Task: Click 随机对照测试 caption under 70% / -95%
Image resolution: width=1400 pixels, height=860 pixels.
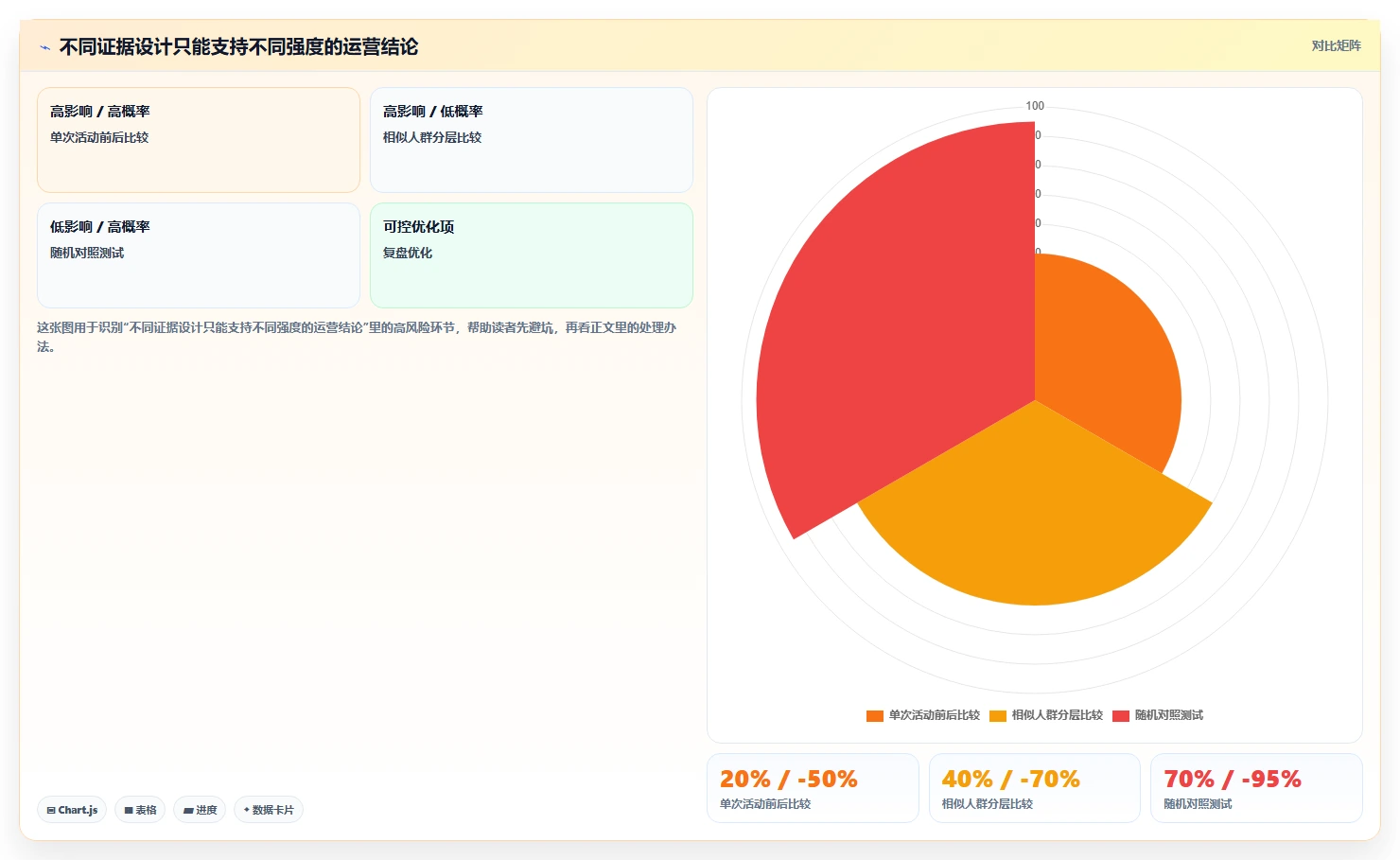Action: click(x=1198, y=803)
